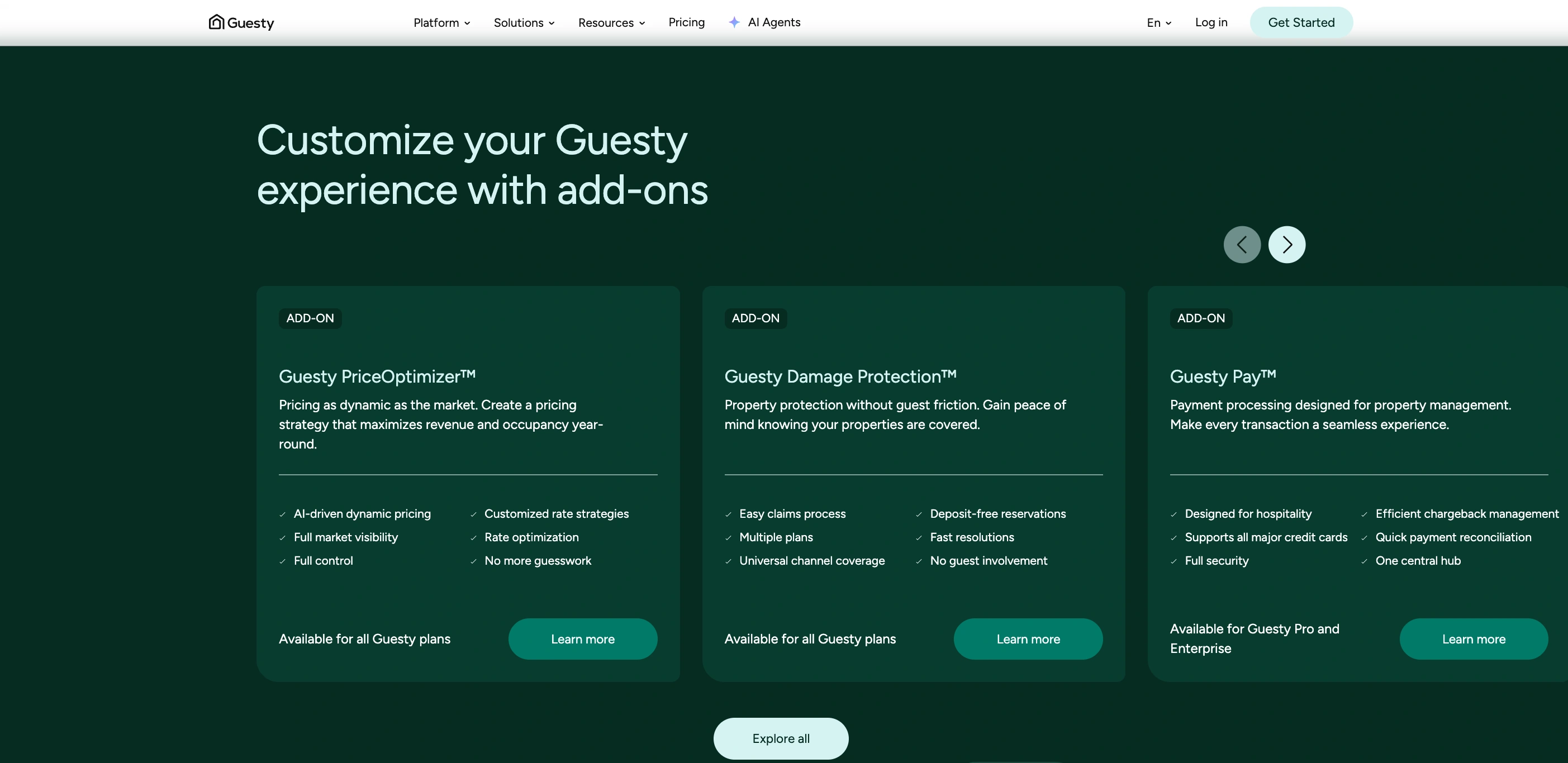Expand the Solutions menu
This screenshot has width=1568, height=763.
pos(524,22)
